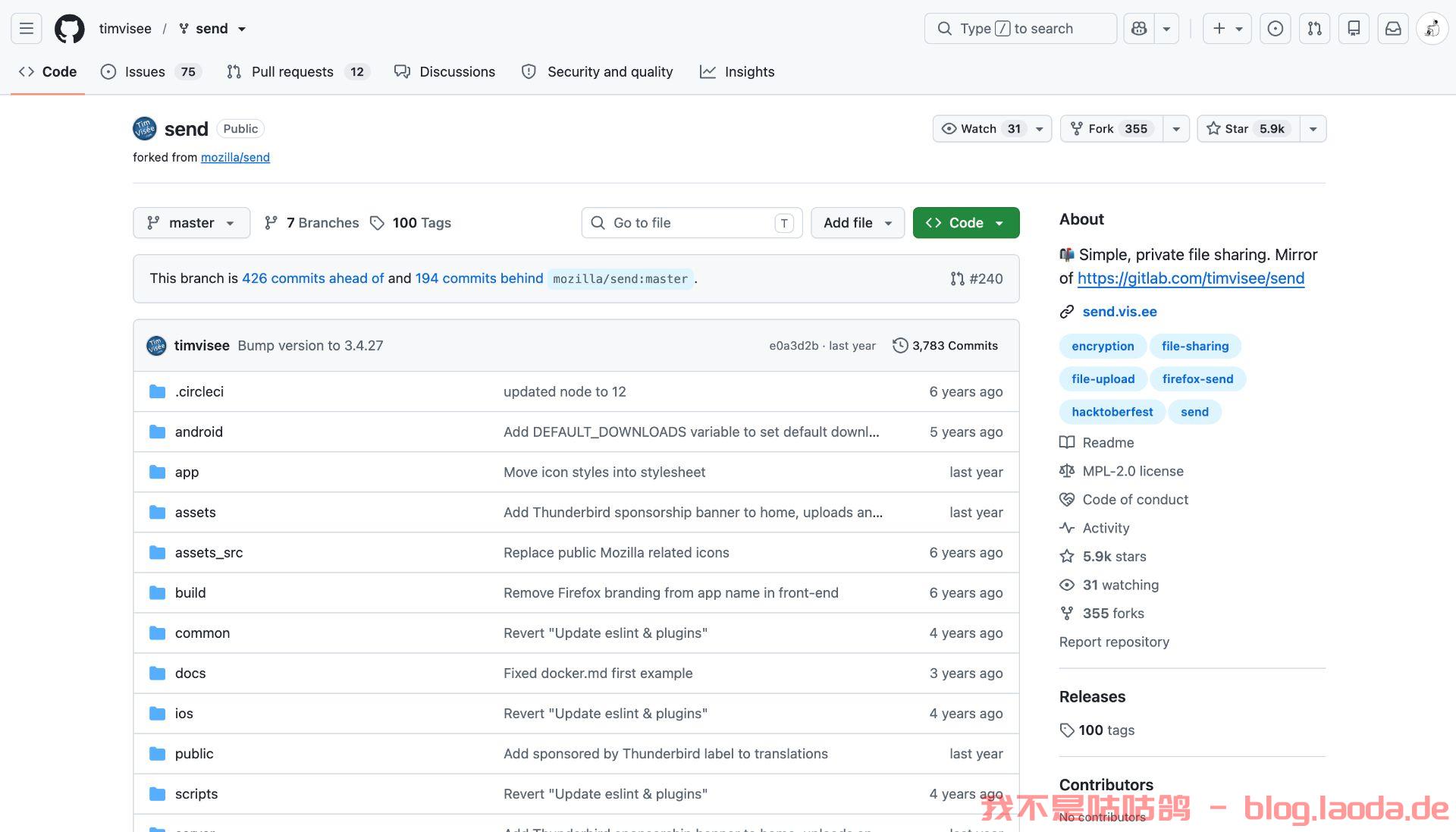Click the eye icon beside 31 watching
This screenshot has height=832, width=1456.
pyautogui.click(x=1067, y=585)
